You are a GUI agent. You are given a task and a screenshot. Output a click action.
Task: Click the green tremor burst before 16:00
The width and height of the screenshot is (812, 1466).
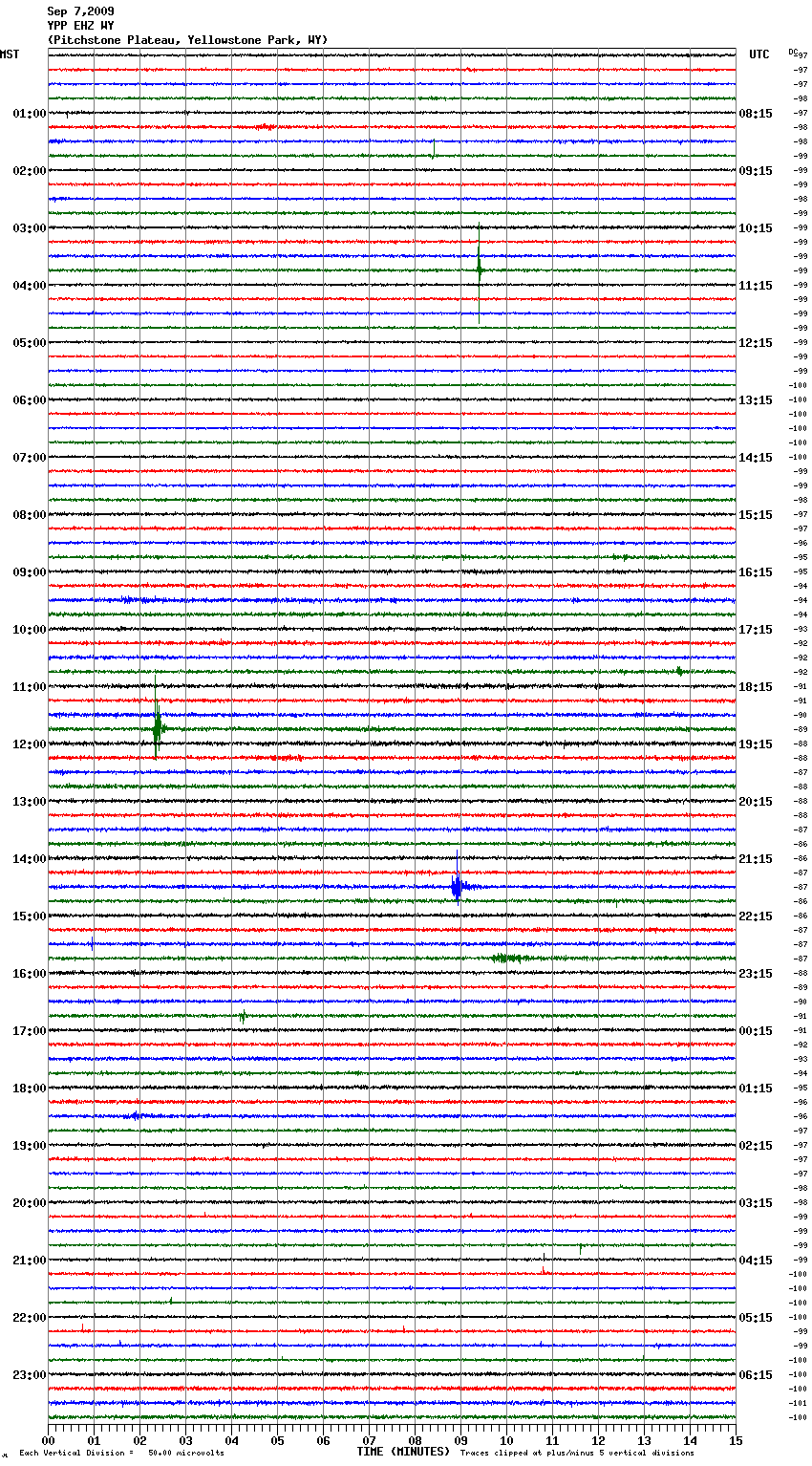click(509, 958)
